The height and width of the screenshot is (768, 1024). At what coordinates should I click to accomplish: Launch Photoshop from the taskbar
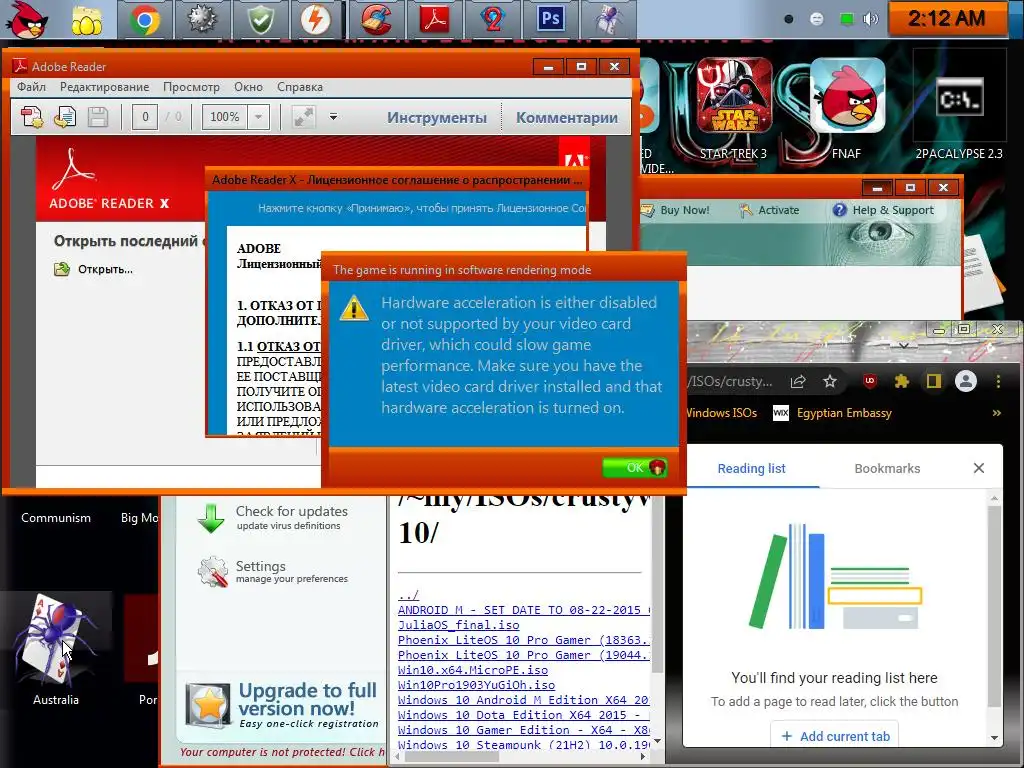[x=551, y=20]
